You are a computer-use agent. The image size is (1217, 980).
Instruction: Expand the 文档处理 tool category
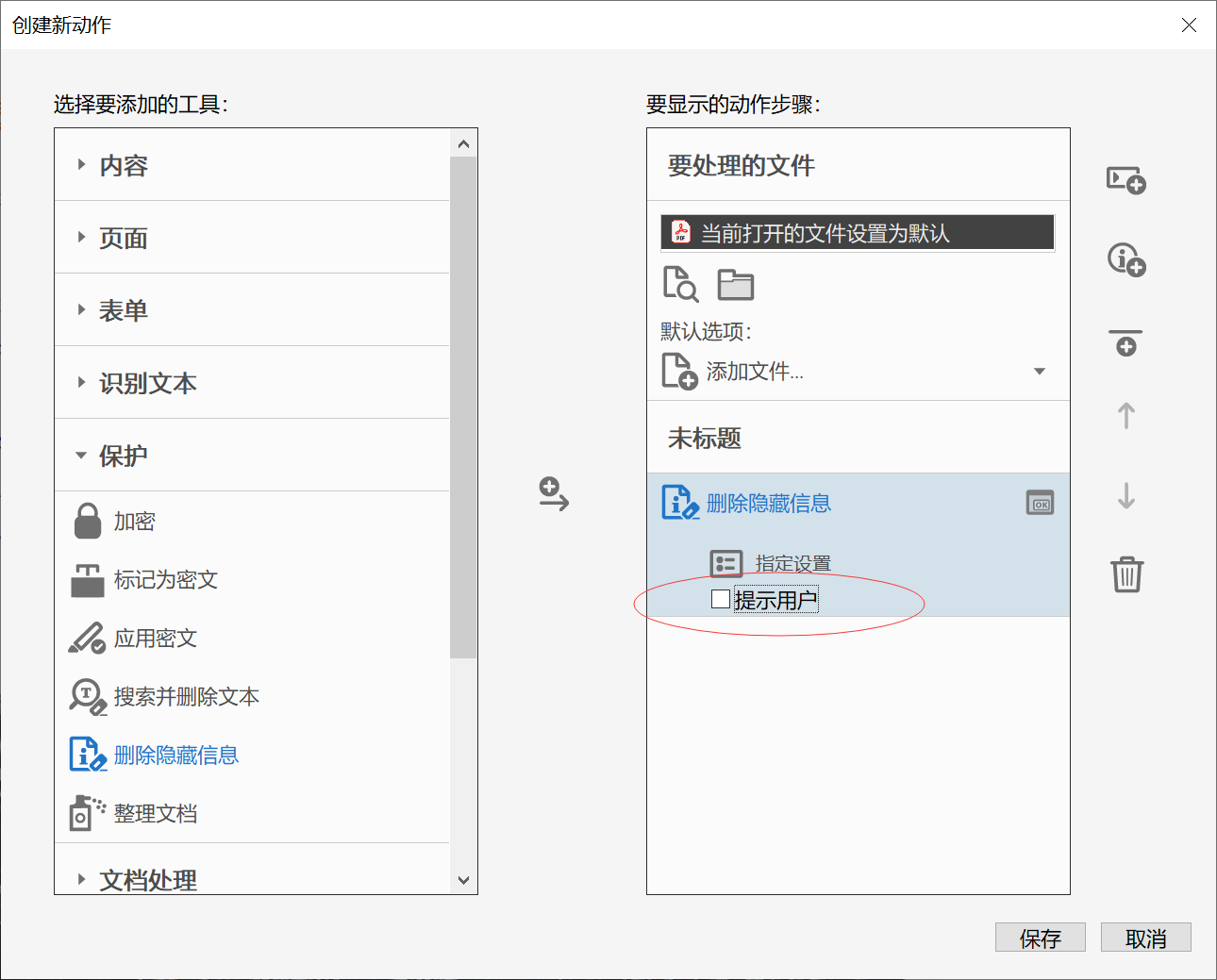point(81,879)
